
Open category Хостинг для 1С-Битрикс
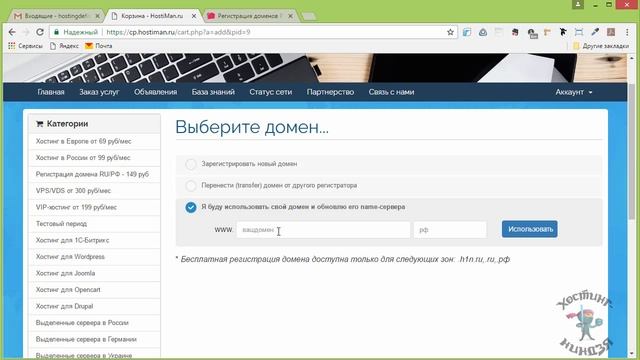point(94,240)
